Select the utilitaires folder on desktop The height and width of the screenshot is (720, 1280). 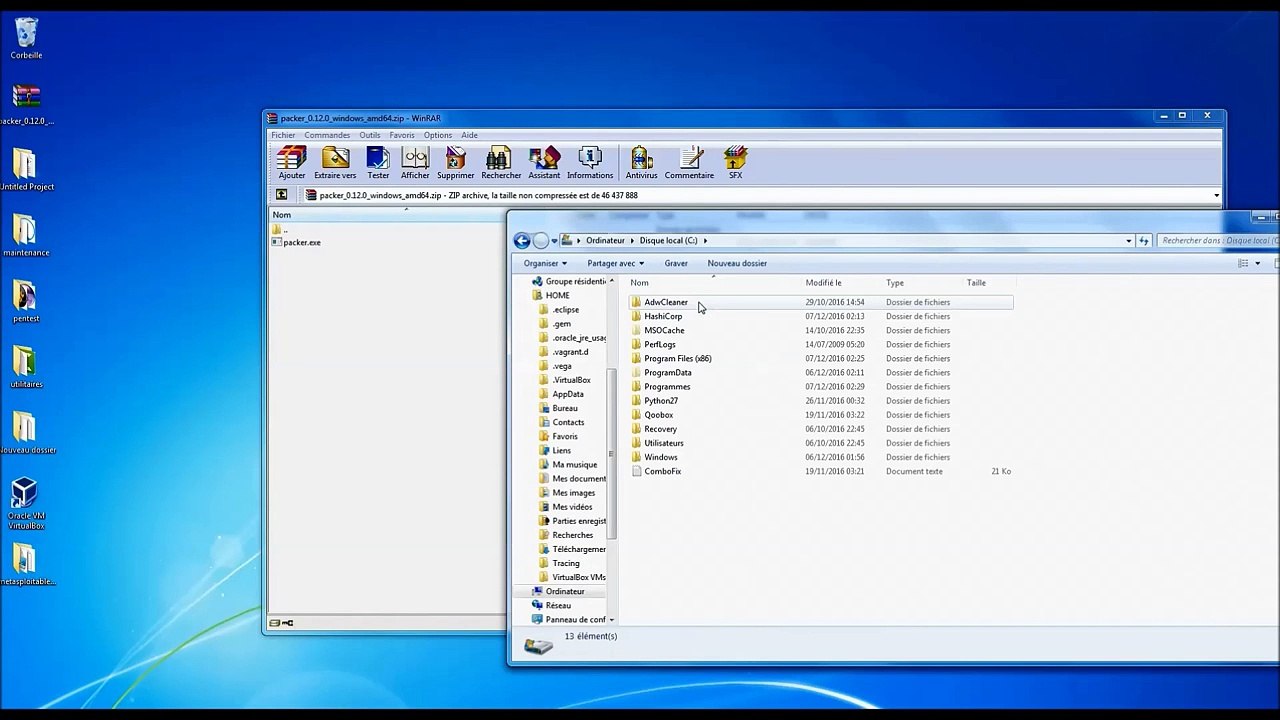pyautogui.click(x=25, y=367)
